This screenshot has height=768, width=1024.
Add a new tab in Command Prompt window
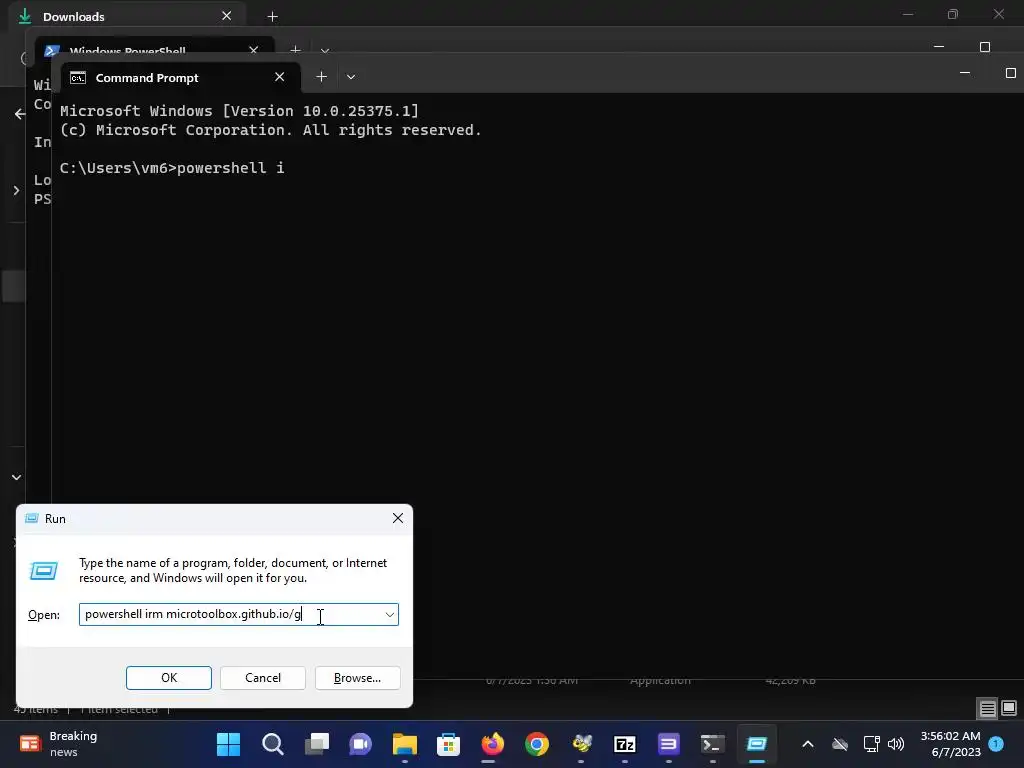(x=321, y=77)
